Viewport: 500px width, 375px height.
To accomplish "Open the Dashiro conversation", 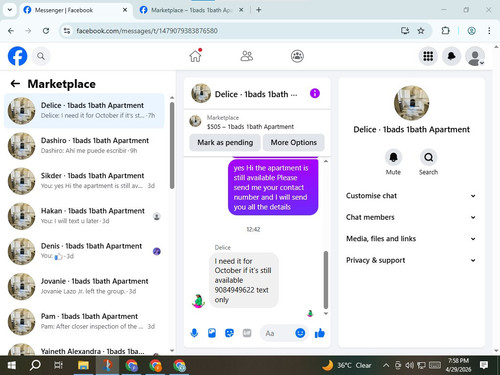I will 84,146.
